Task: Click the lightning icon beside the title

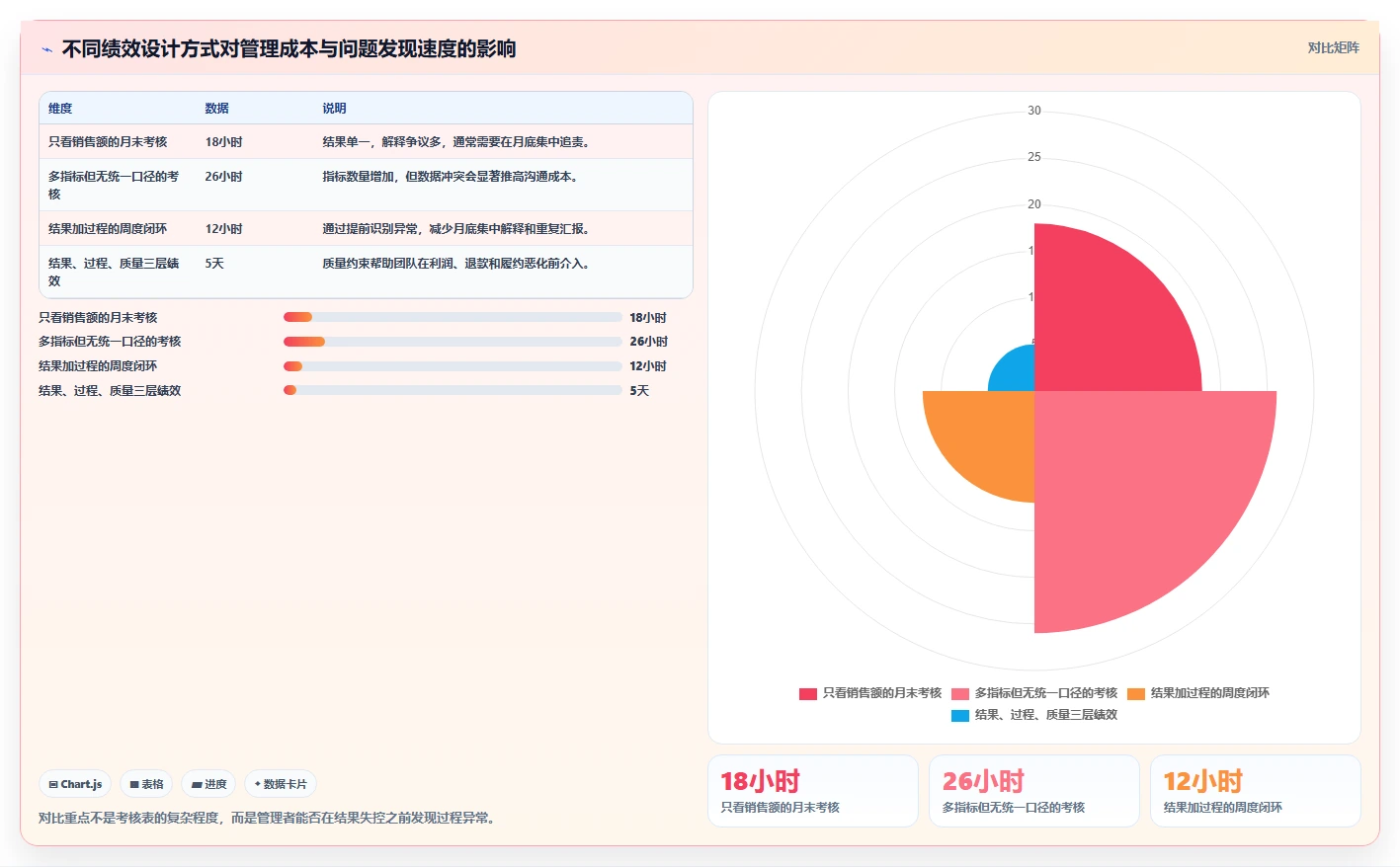Action: coord(46,49)
